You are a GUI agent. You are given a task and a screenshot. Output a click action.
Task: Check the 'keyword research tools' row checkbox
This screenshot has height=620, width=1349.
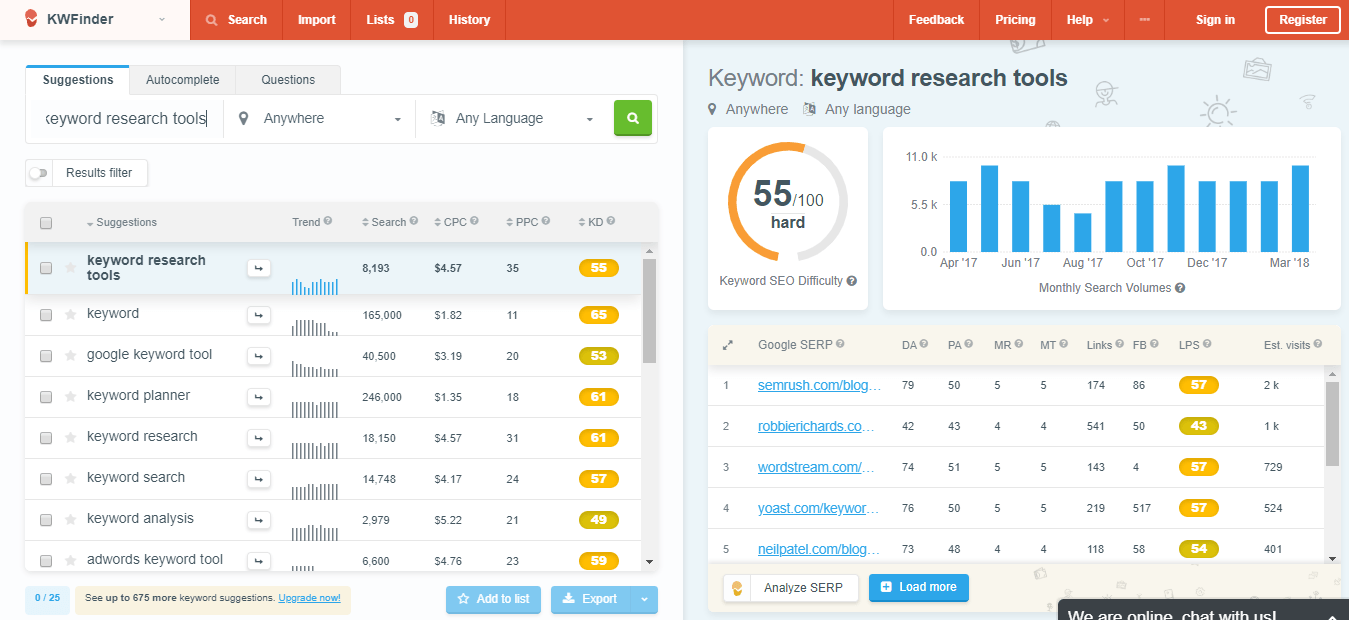[x=46, y=268]
